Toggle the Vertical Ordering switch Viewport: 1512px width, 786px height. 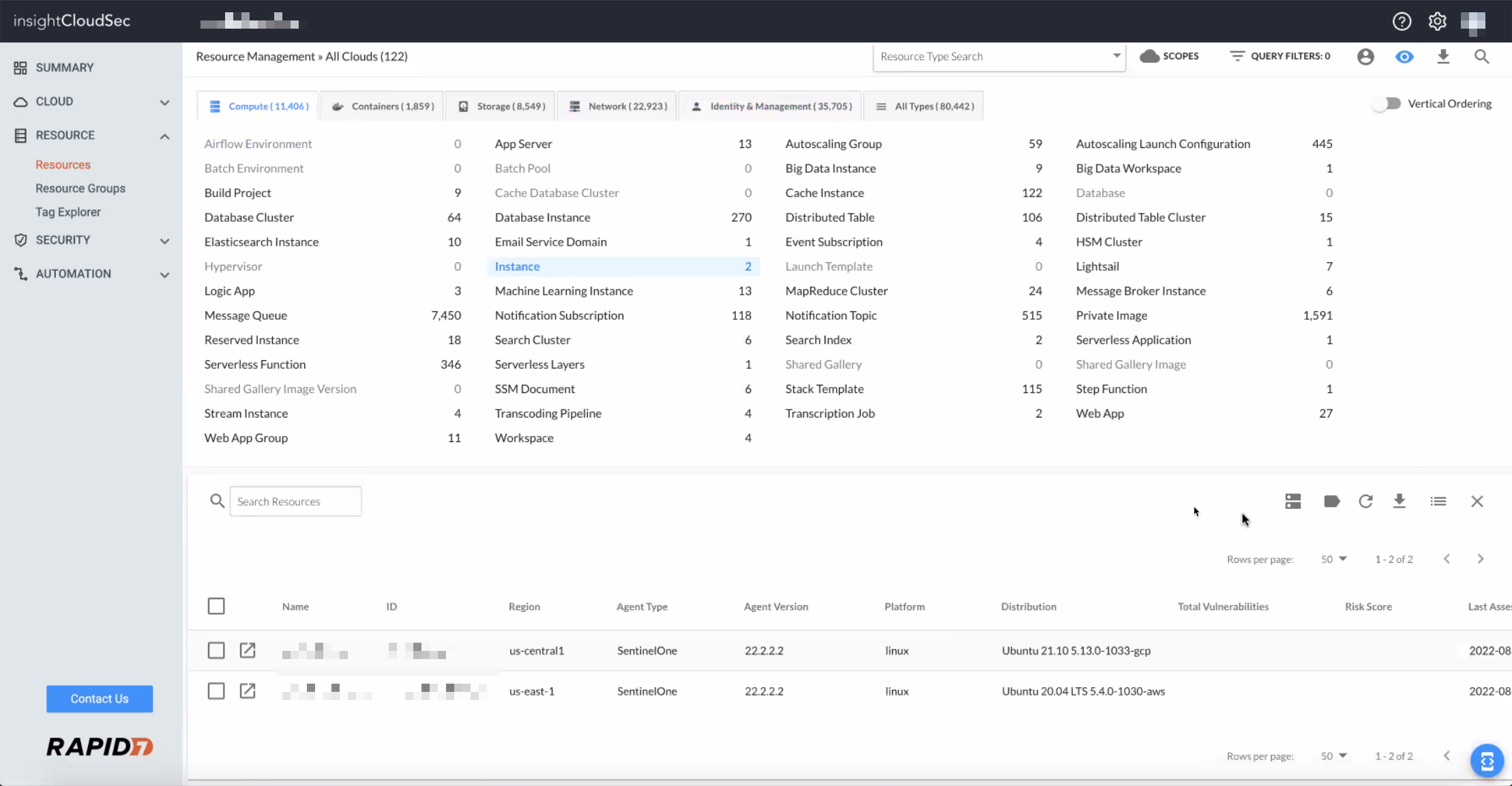point(1387,104)
